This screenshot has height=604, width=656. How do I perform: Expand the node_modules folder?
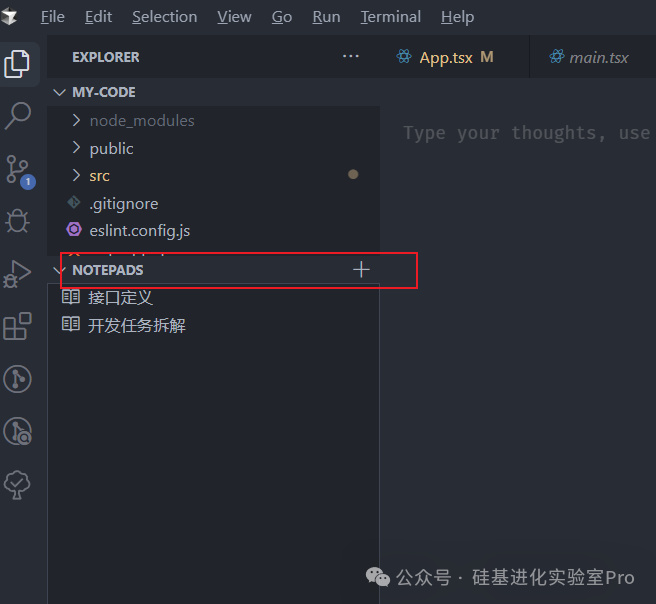point(142,121)
